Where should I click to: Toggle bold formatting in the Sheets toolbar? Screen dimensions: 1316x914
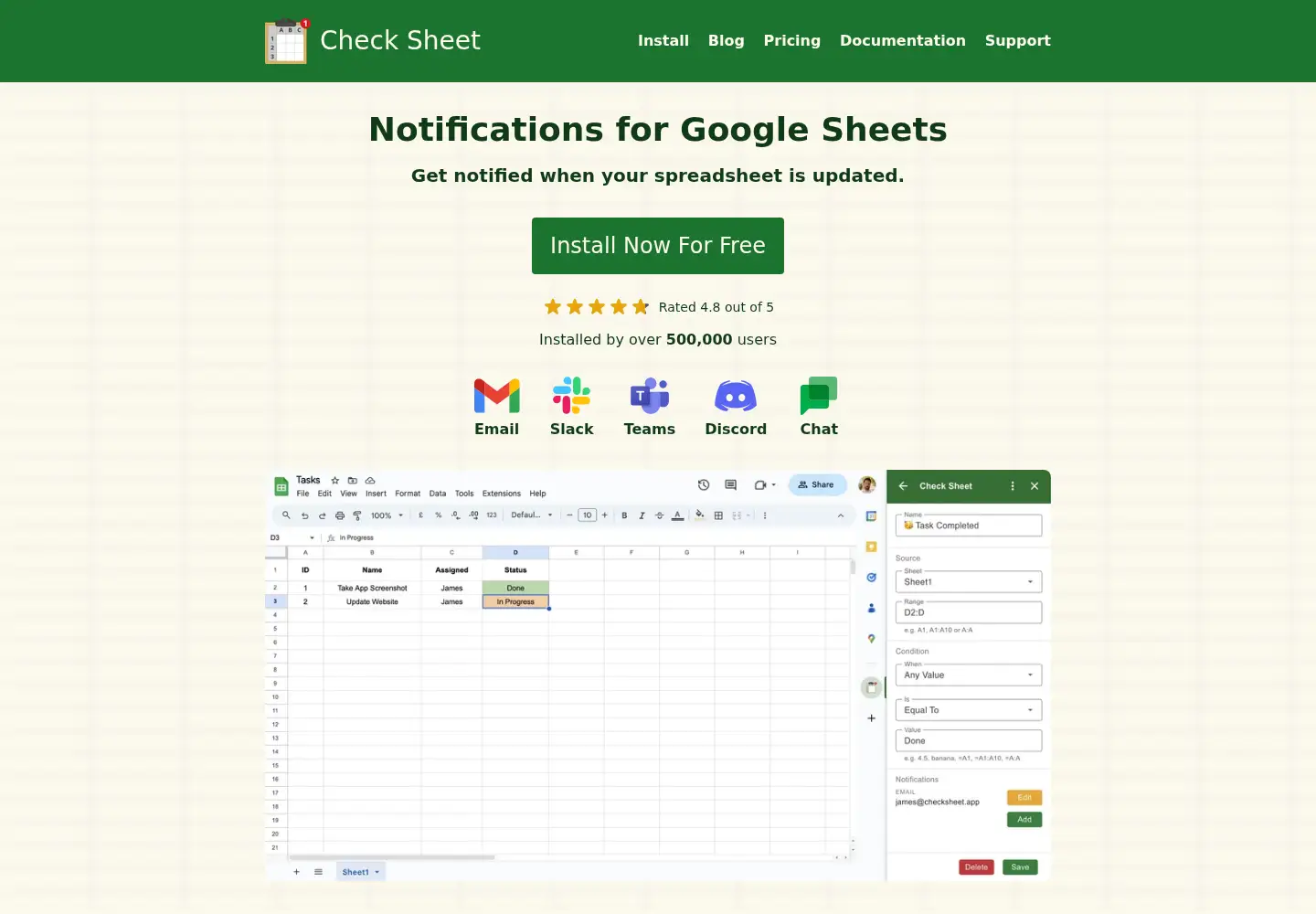click(624, 515)
